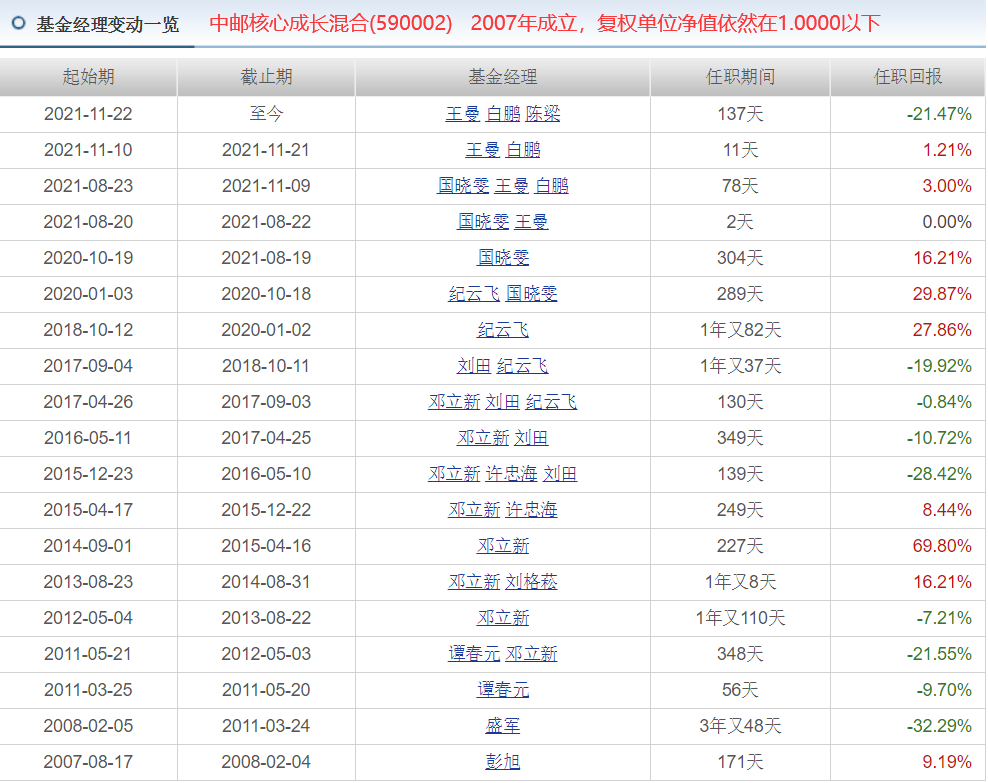Open 纪云飞 link in the 1年又37天 row
Image resolution: width=988 pixels, height=783 pixels.
coord(522,366)
